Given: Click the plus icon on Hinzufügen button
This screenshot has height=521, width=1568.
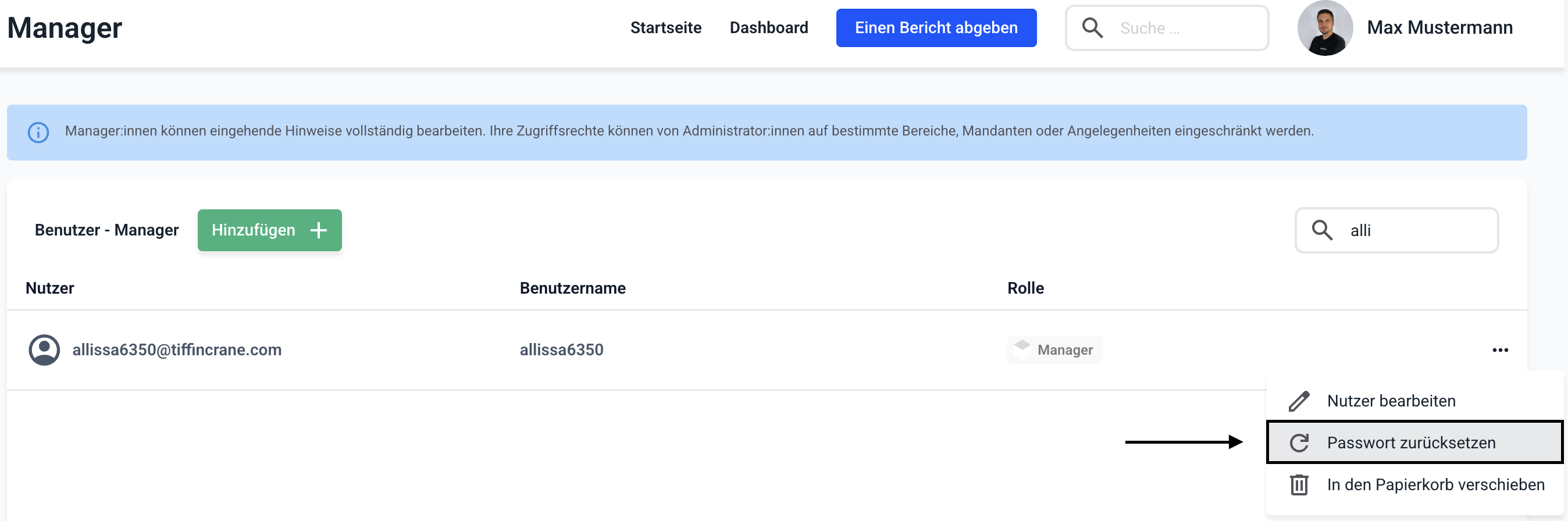Looking at the screenshot, I should click(x=318, y=230).
